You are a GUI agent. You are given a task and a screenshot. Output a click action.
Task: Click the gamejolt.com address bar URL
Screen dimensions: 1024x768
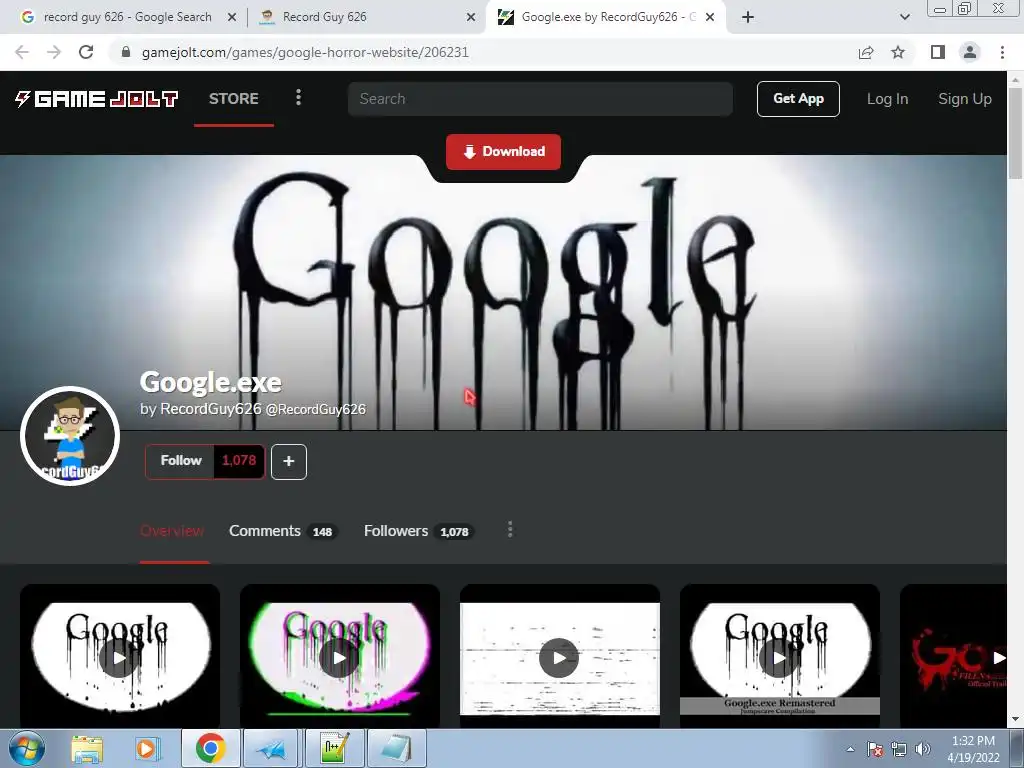coord(305,52)
